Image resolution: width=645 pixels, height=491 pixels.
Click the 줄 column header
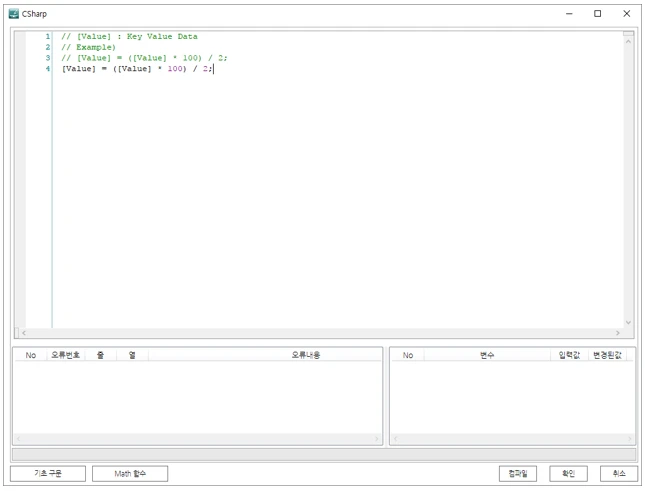[x=100, y=355]
